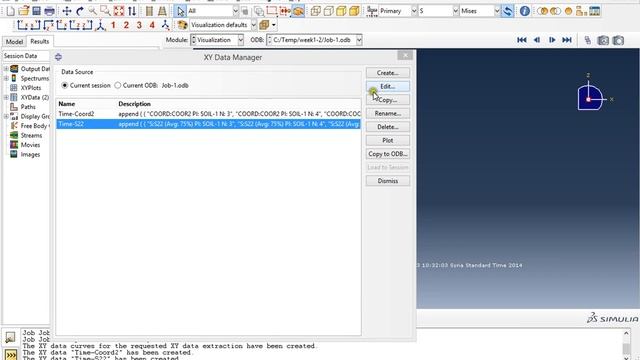Click the Cycle views arrows icon
The width and height of the screenshot is (640, 360).
tap(132, 11)
